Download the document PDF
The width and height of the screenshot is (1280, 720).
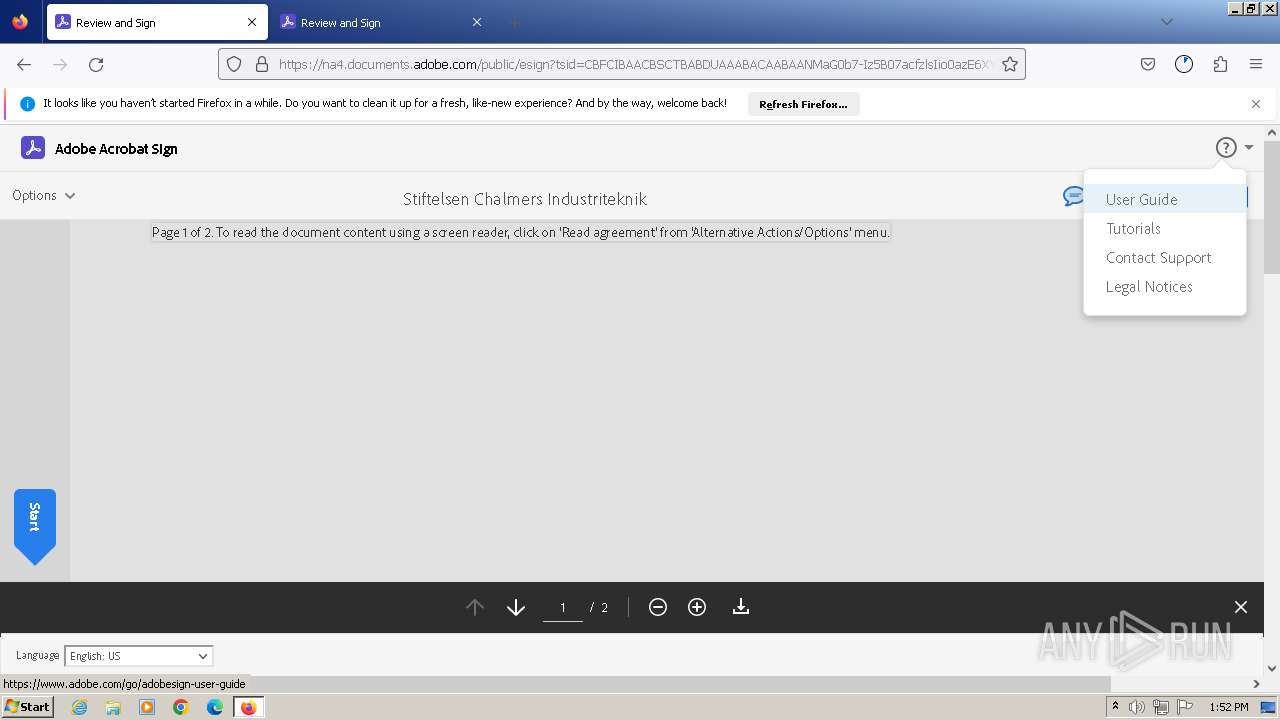click(x=741, y=607)
